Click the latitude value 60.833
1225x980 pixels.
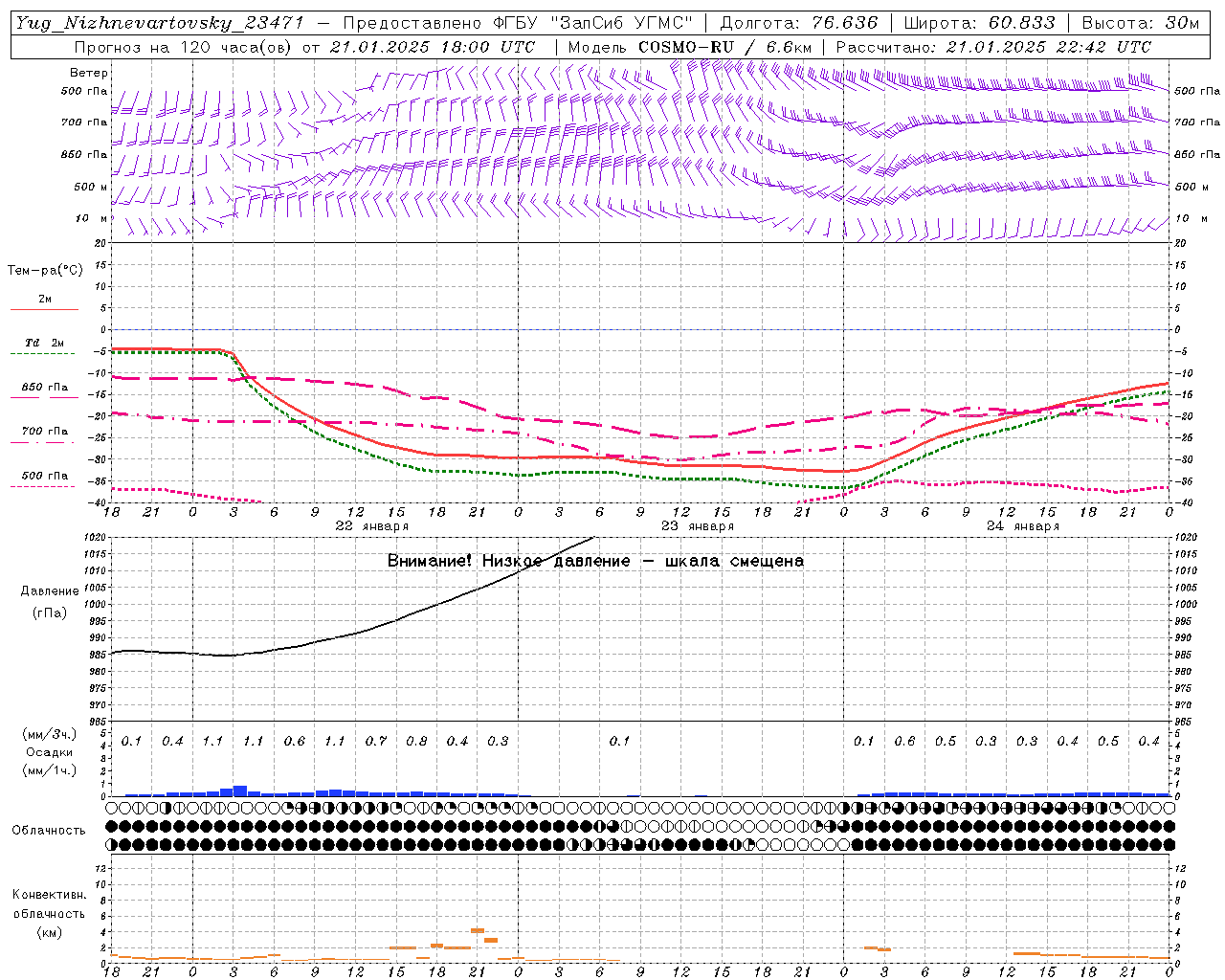[1021, 23]
